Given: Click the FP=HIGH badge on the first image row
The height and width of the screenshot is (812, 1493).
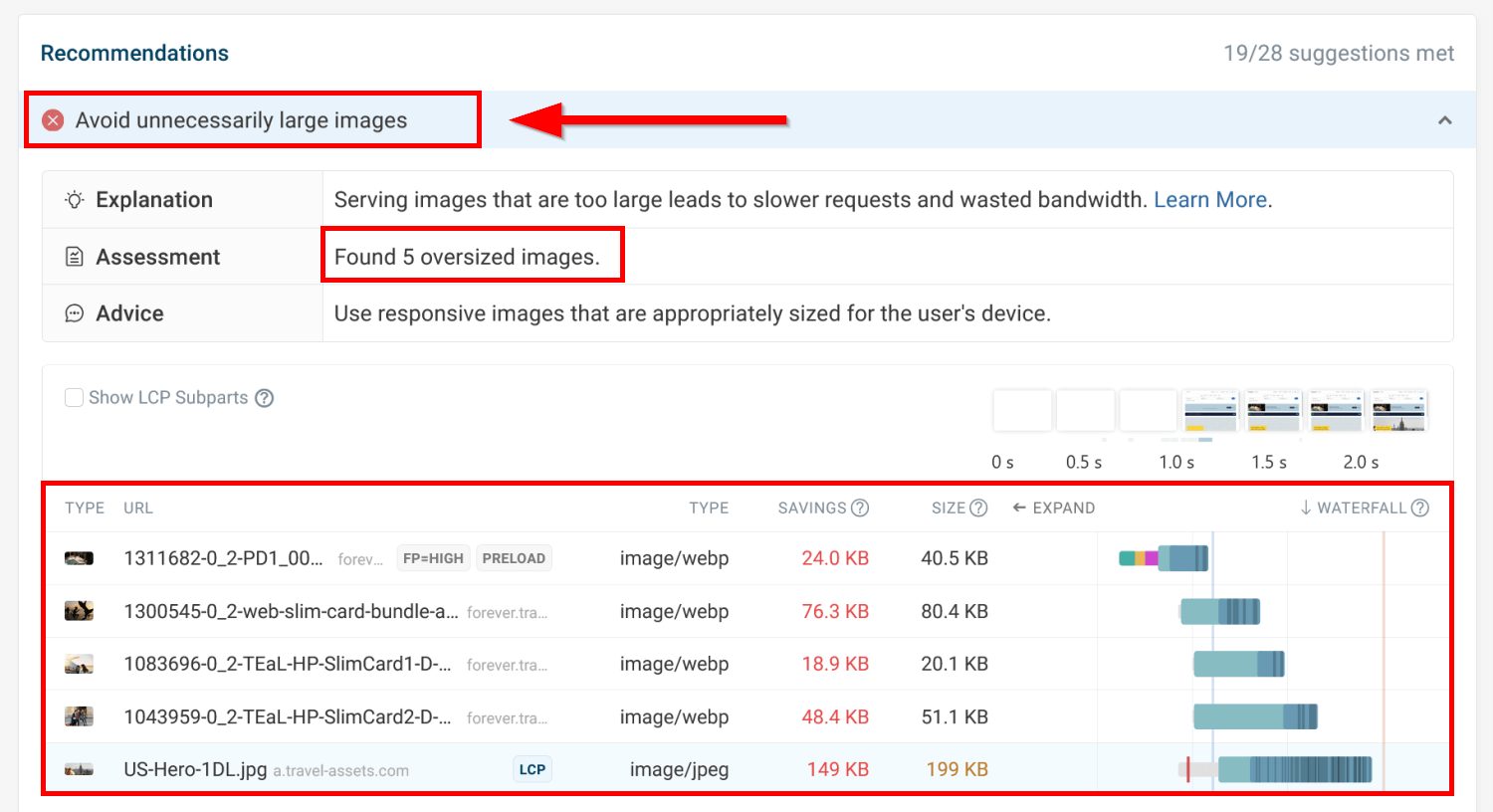Looking at the screenshot, I should [x=433, y=557].
